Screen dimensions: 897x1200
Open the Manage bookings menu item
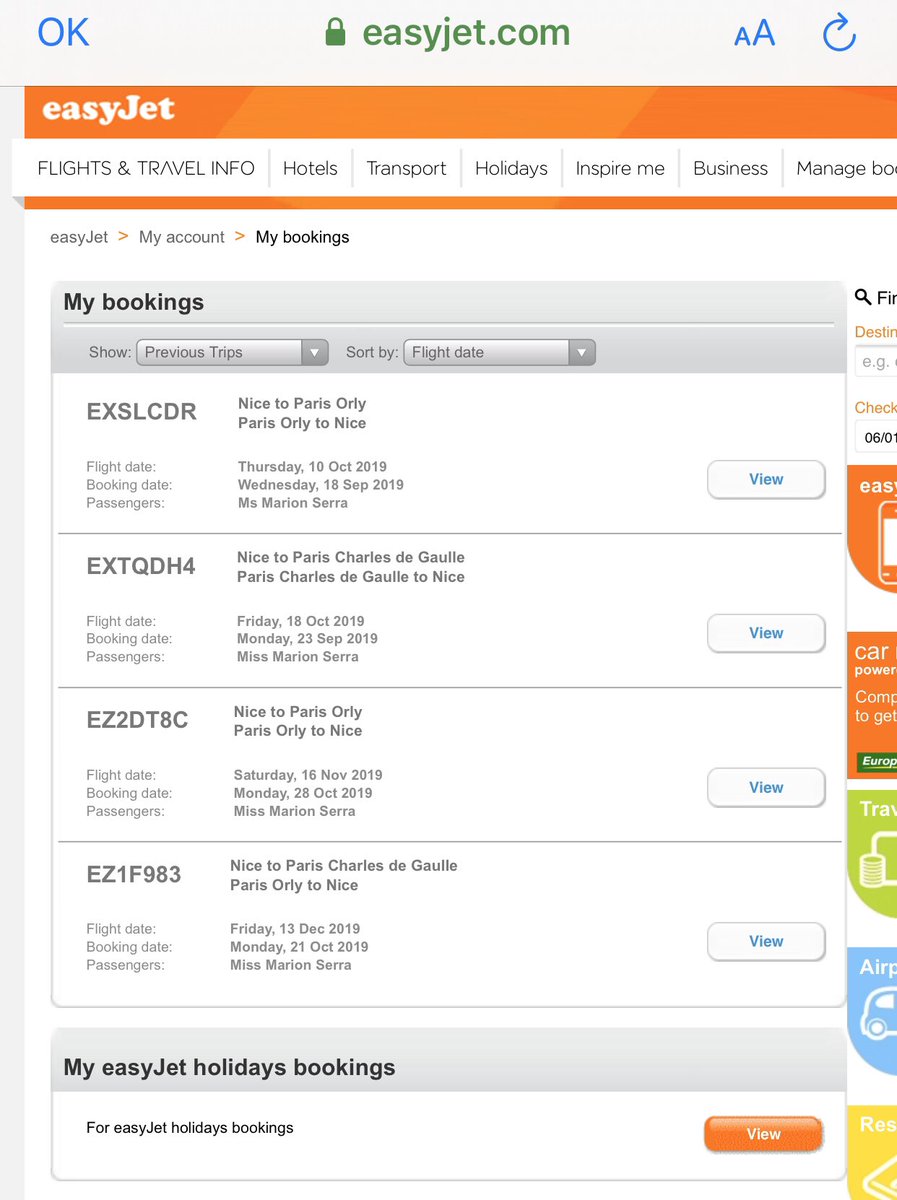pyautogui.click(x=846, y=168)
